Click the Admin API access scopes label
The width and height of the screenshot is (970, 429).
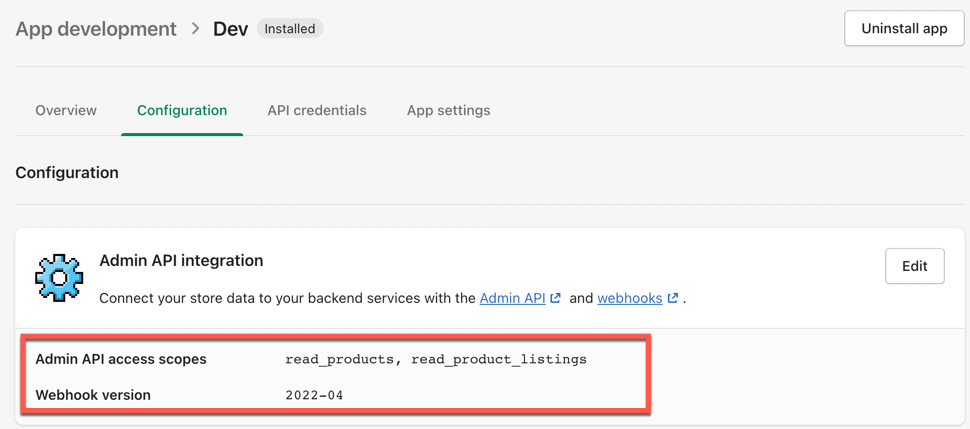[121, 359]
